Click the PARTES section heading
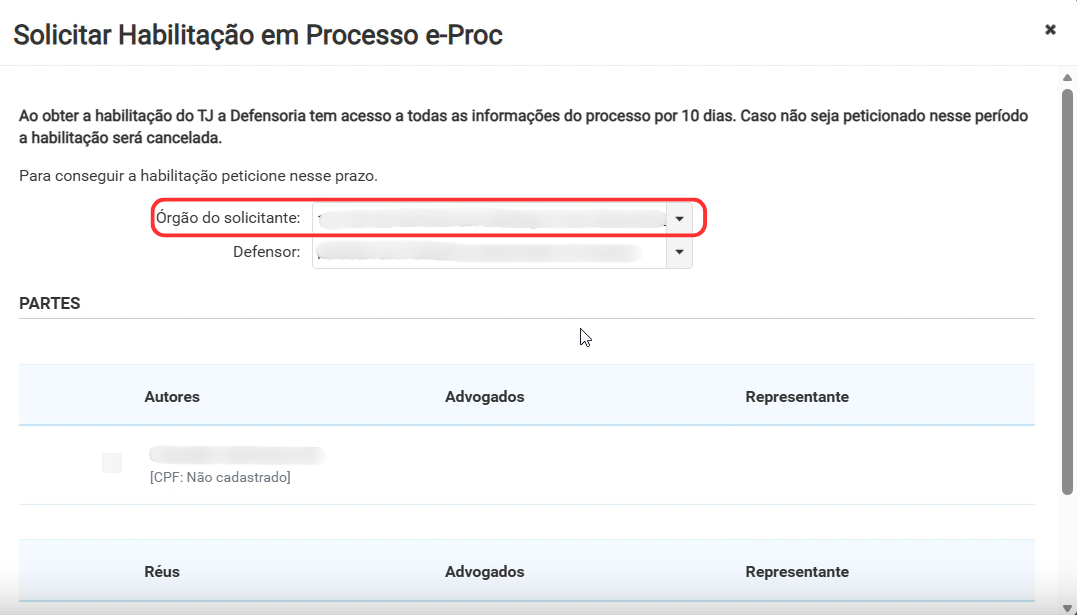 49,303
